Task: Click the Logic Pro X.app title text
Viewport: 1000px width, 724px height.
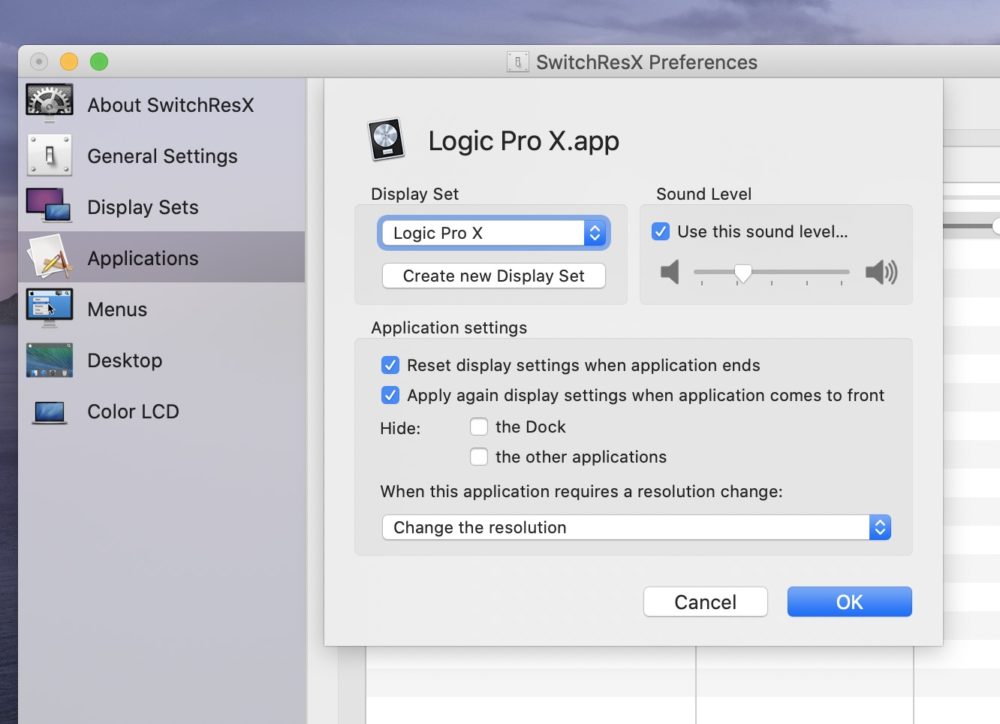Action: pyautogui.click(x=524, y=141)
